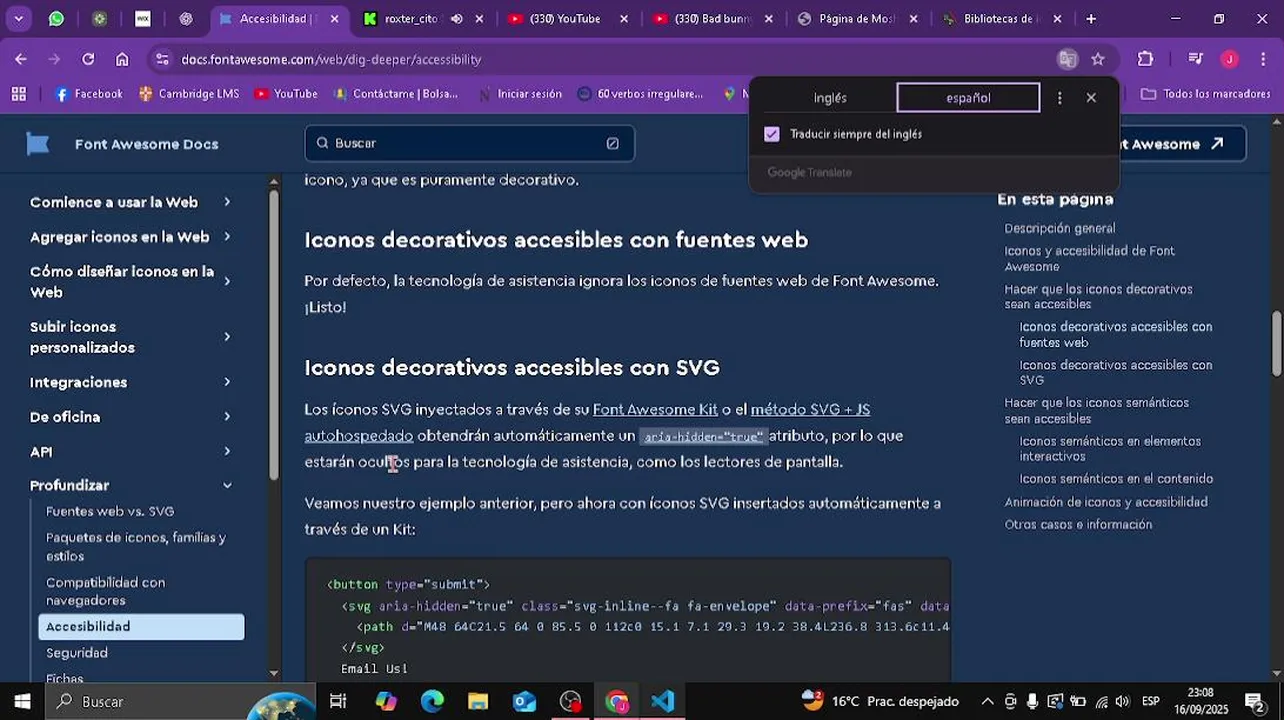Open the tab search dropdown
This screenshot has height=720, width=1284.
(x=18, y=19)
